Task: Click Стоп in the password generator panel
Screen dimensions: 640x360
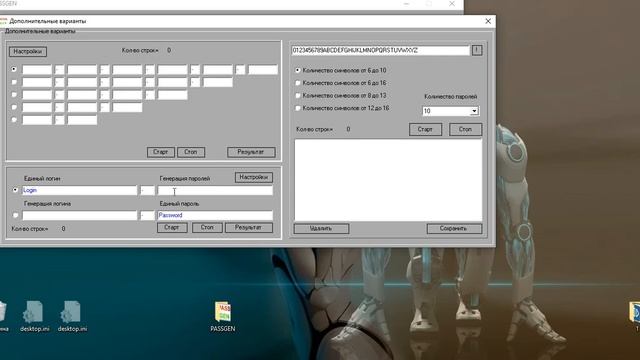Action: point(465,129)
